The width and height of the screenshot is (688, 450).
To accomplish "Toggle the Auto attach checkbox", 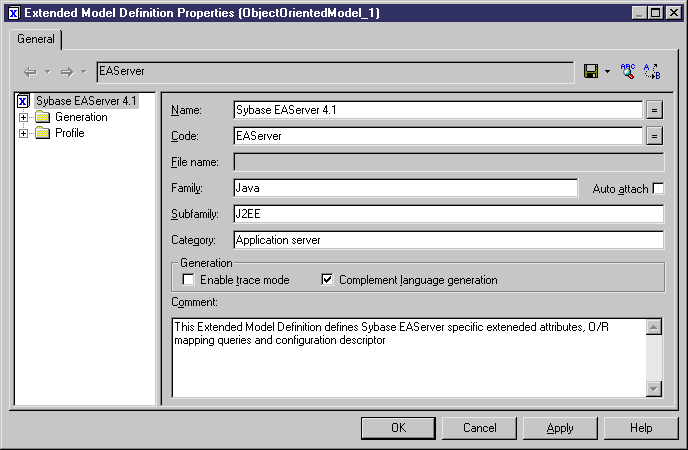I will [x=658, y=189].
